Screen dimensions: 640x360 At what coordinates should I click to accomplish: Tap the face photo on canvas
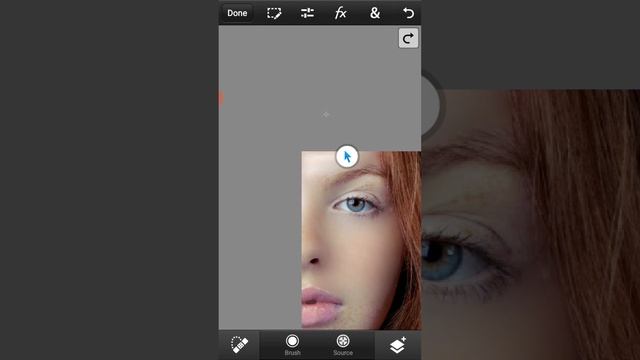click(x=361, y=240)
